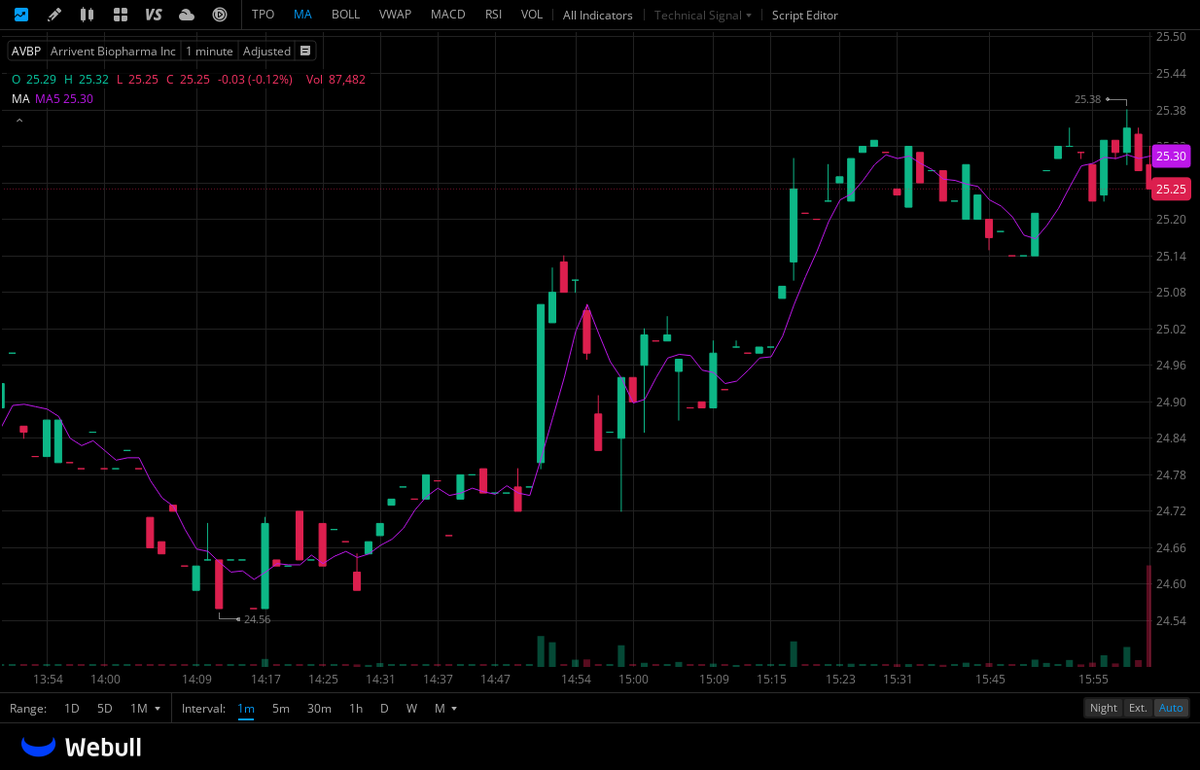1200x770 pixels.
Task: Select the line chart icon
Action: point(21,15)
